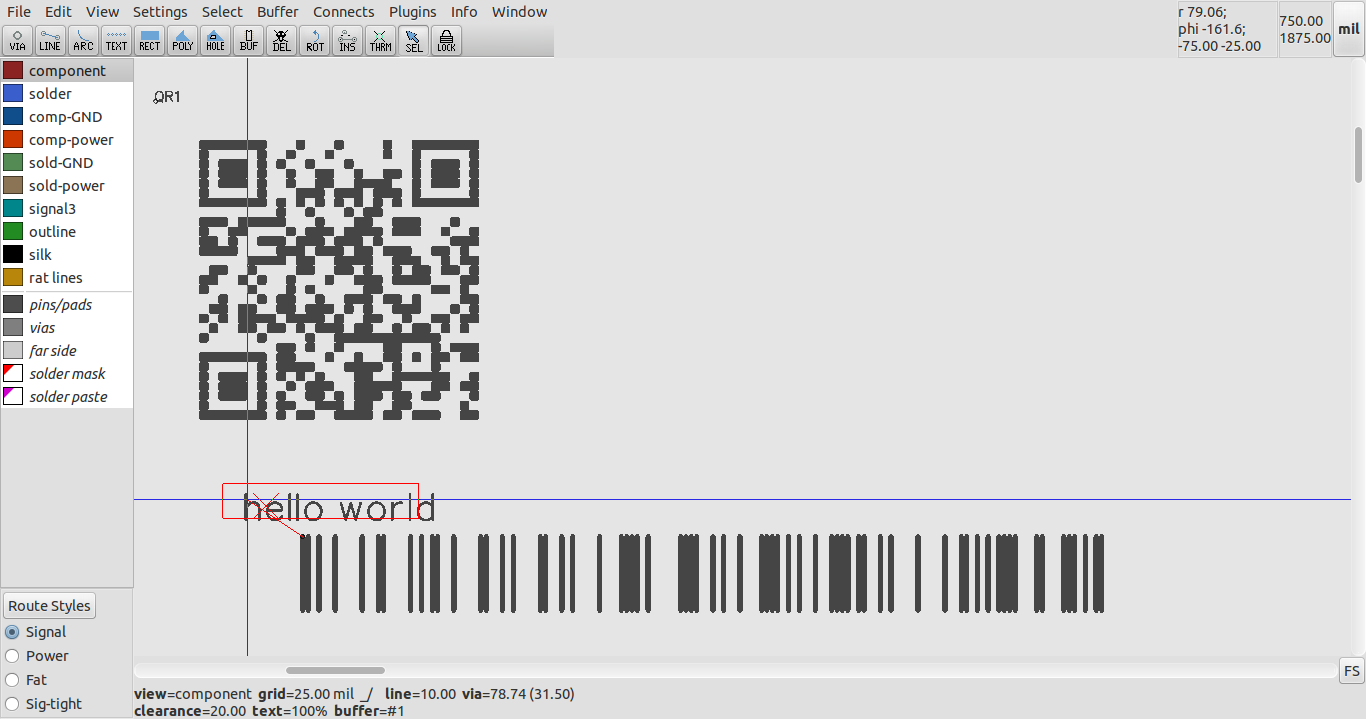1366x719 pixels.
Task: Select the LINE drawing tool
Action: pos(49,40)
